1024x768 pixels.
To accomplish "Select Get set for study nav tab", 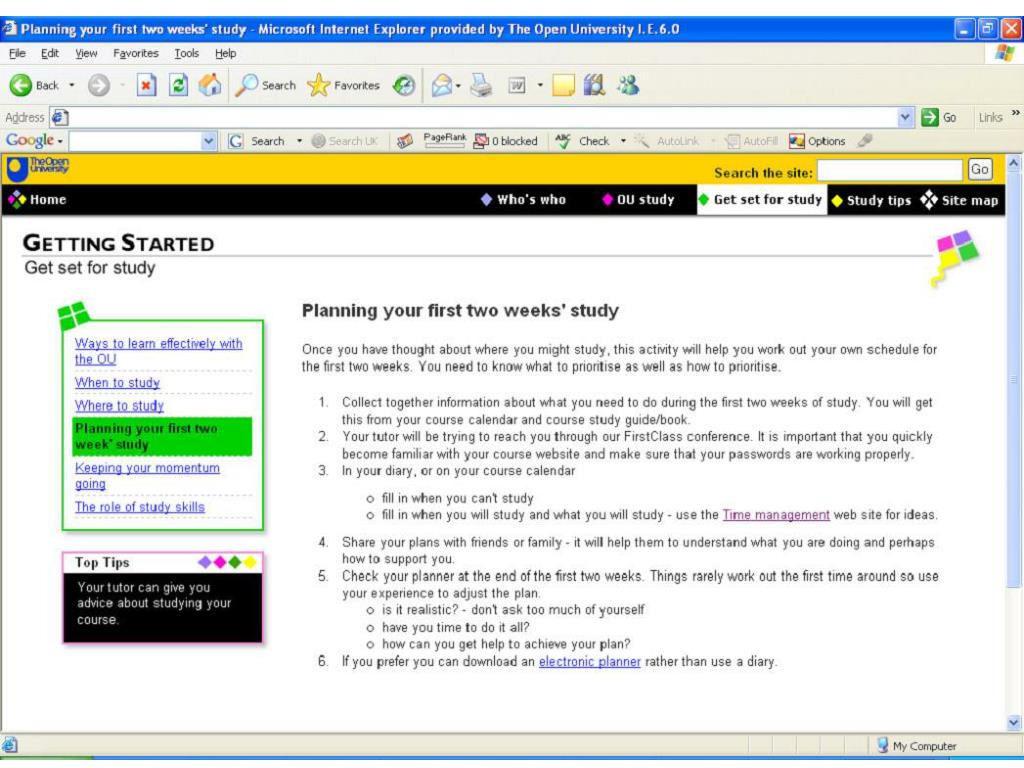I will coord(760,200).
